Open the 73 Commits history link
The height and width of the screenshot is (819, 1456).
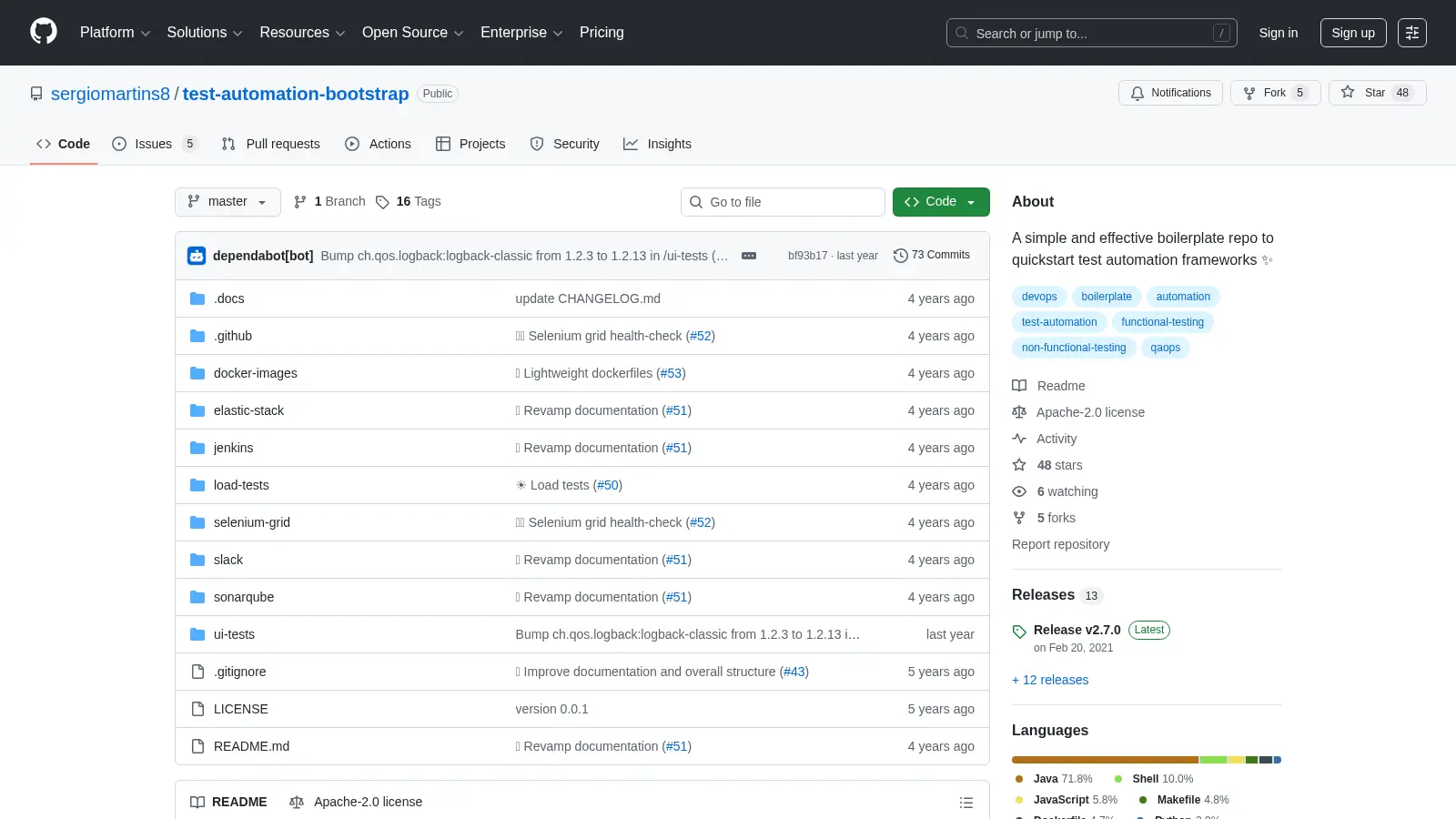coord(932,256)
